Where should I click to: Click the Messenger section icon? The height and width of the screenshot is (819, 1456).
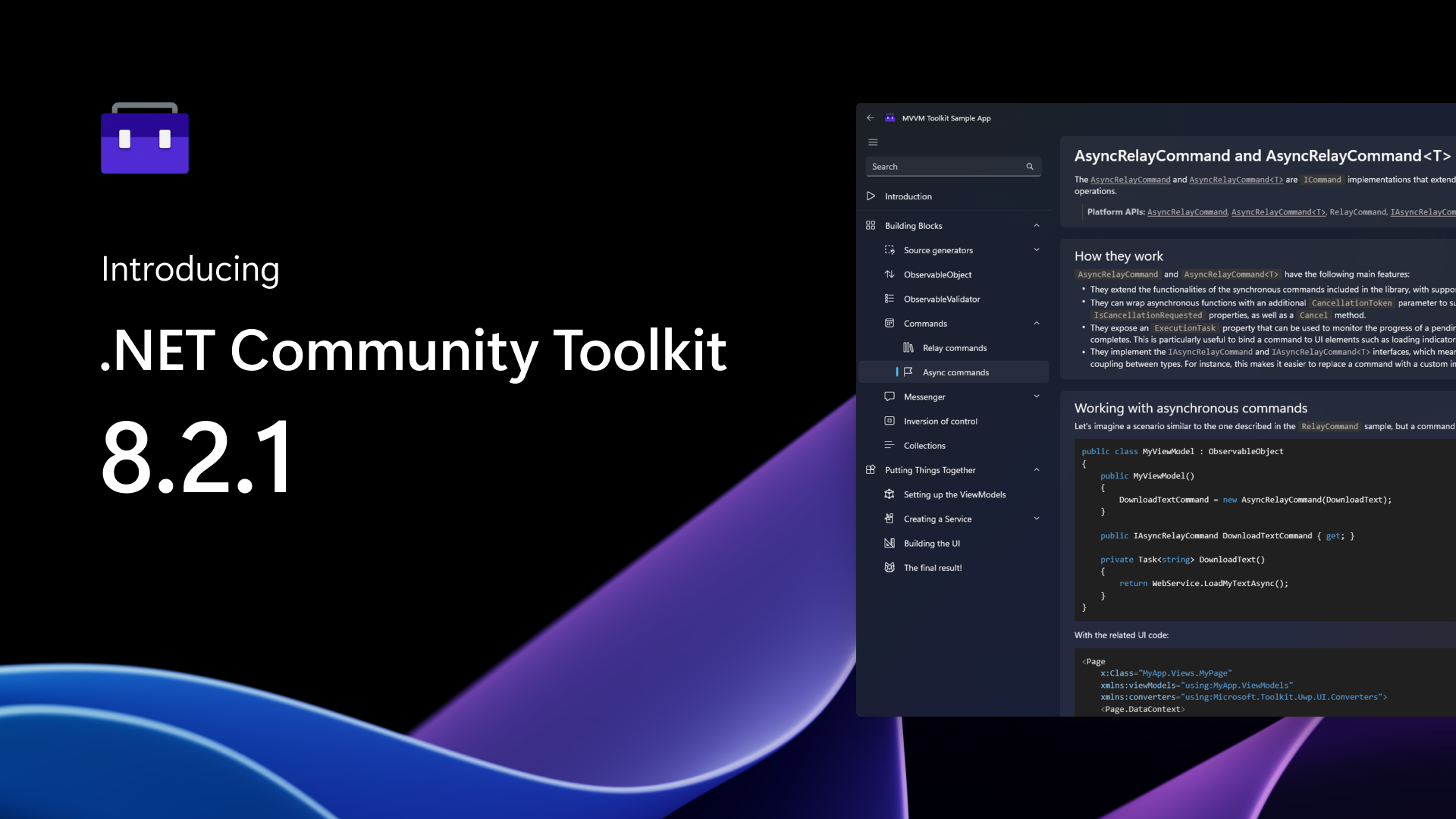[888, 396]
